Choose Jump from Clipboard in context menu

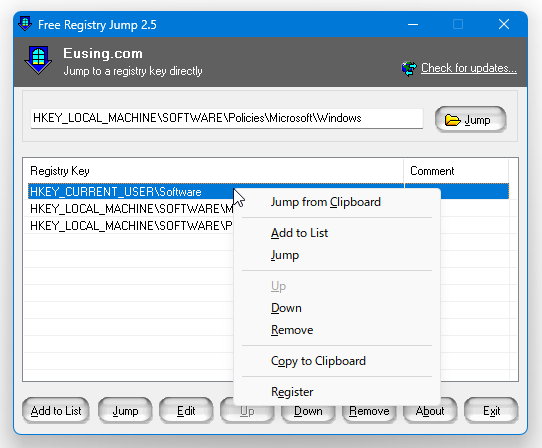pos(337,202)
